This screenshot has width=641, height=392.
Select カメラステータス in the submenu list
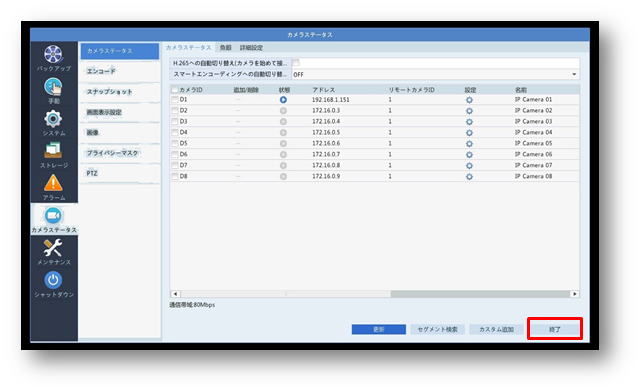119,51
